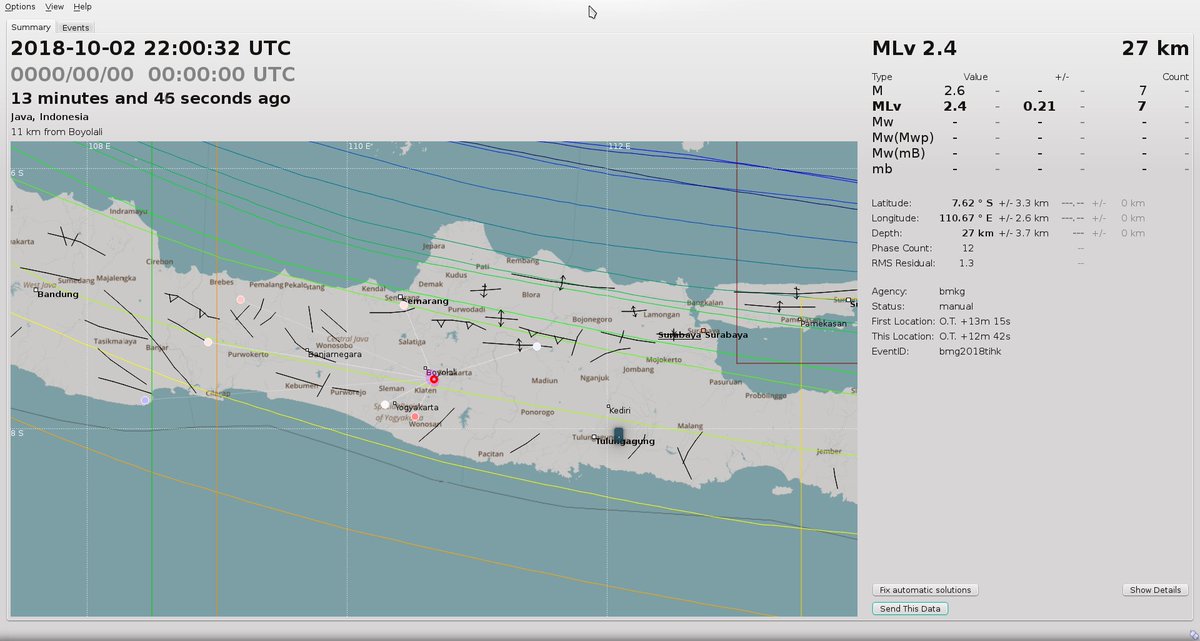This screenshot has width=1200, height=641.
Task: Click the fault arrow symbol near Pamekasan
Action: pos(779,306)
